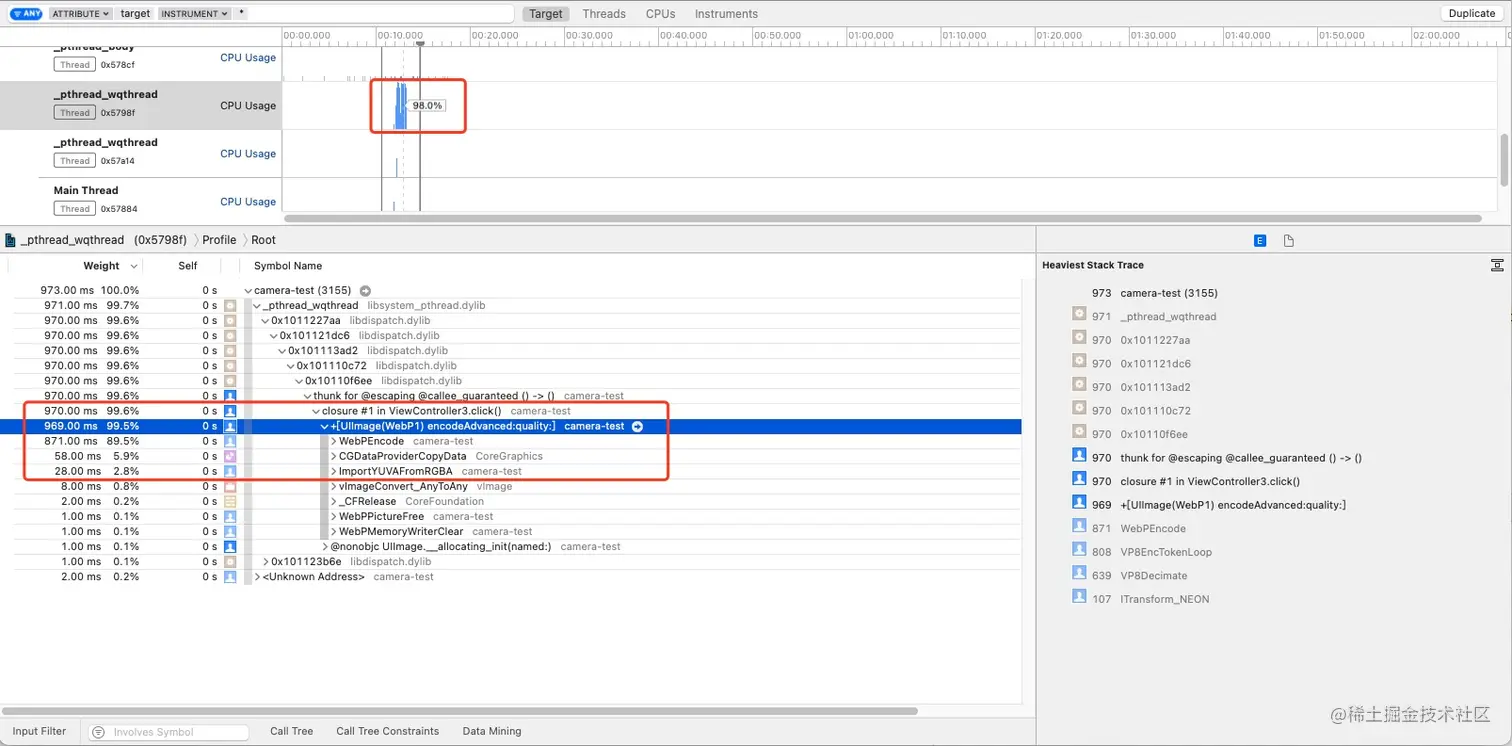Image resolution: width=1512 pixels, height=746 pixels.
Task: Click the Input Filter button
Action: coord(40,731)
